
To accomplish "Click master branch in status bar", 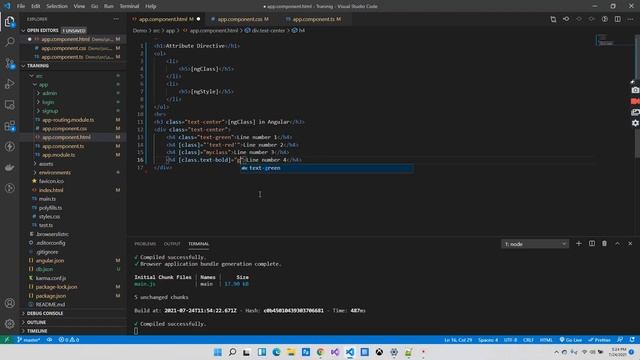I will pyautogui.click(x=28, y=340).
